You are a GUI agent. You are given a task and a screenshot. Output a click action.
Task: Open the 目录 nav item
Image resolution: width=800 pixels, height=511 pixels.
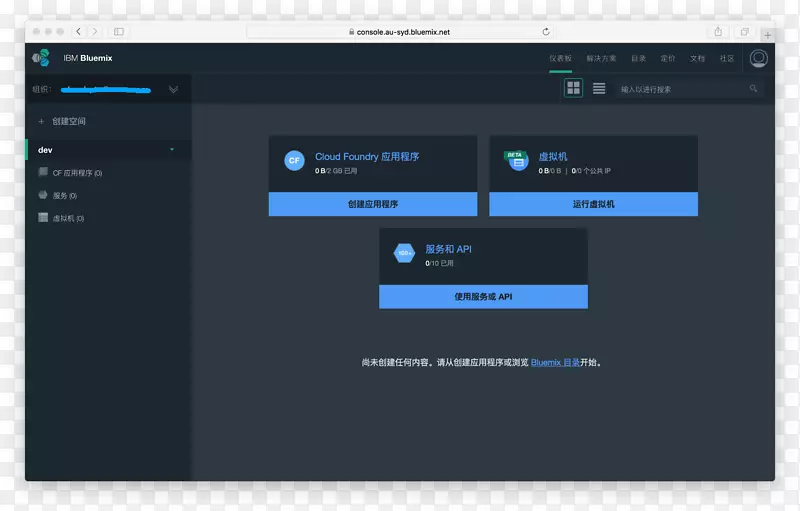click(638, 59)
